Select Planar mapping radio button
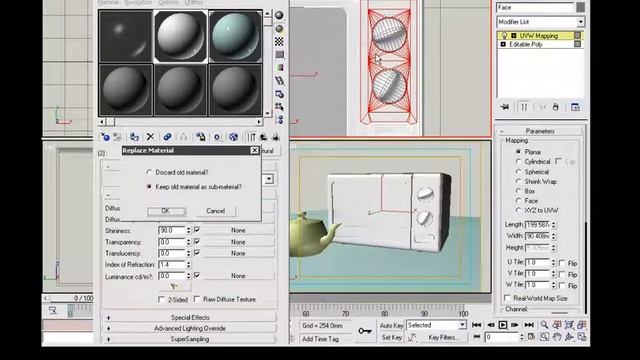Image resolution: width=640 pixels, height=360 pixels. [x=518, y=151]
